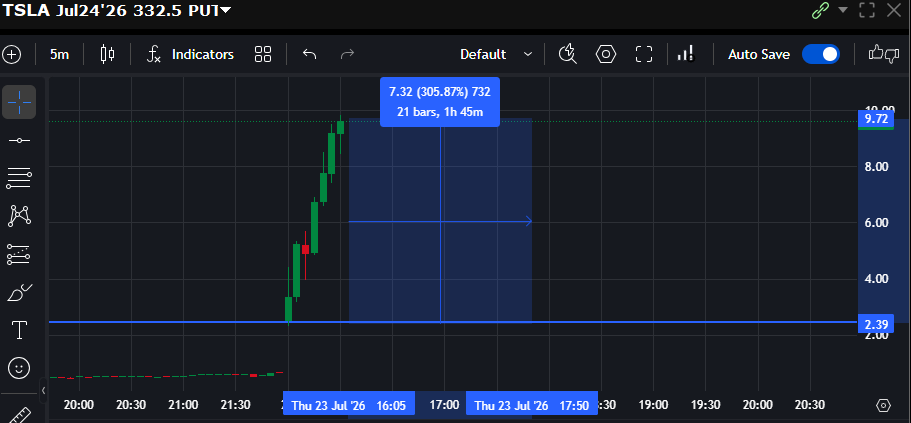
Task: Toggle the Auto Save switch
Action: pos(820,55)
